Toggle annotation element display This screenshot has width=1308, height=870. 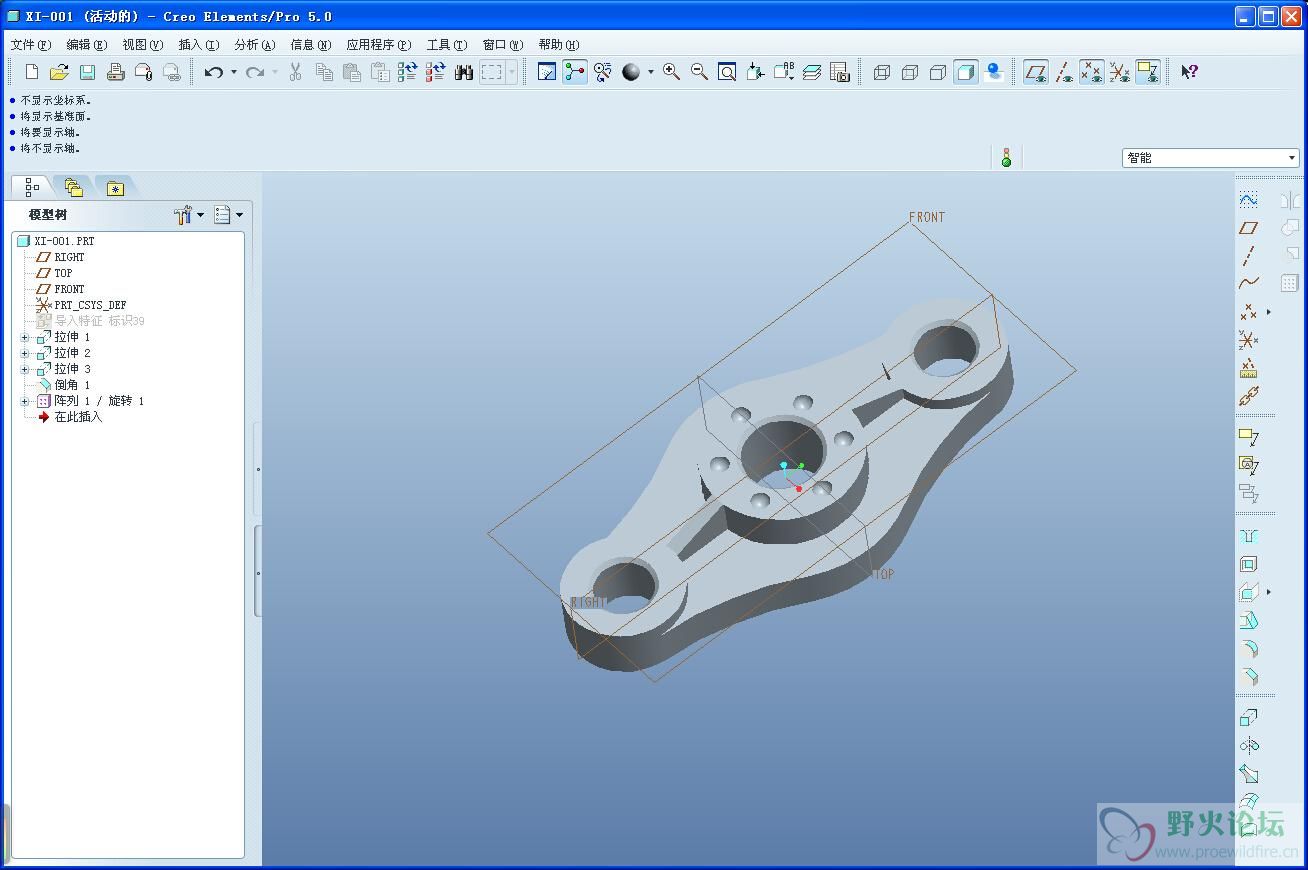point(1148,72)
